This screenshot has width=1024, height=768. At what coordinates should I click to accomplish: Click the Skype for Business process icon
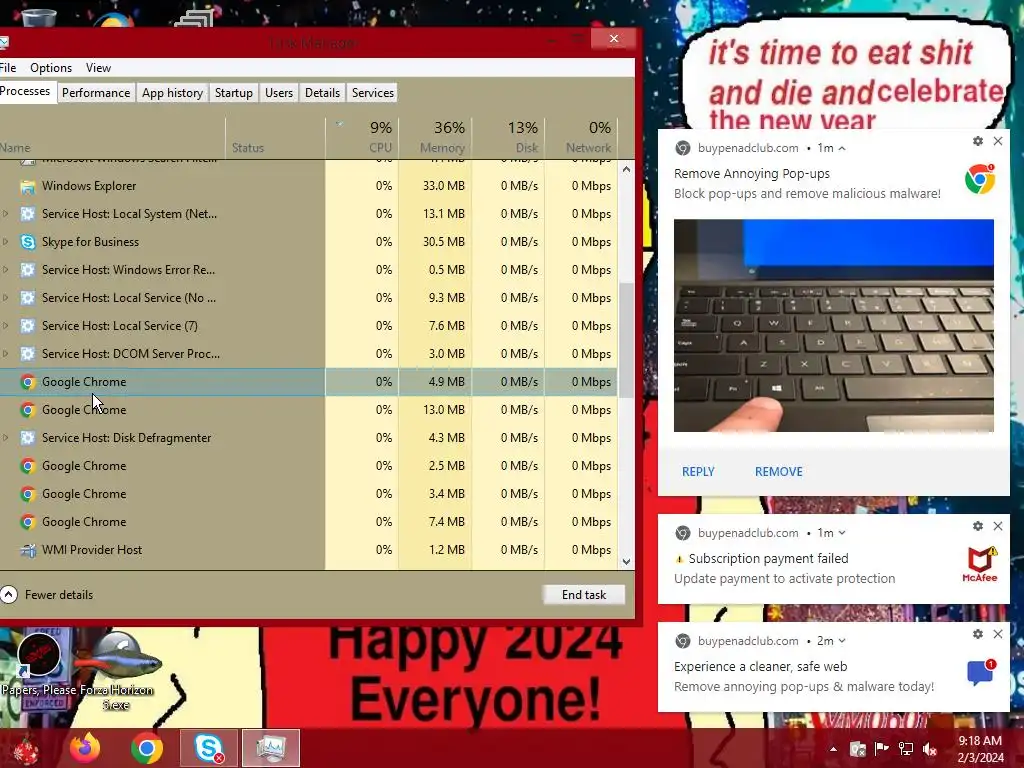pos(27,242)
